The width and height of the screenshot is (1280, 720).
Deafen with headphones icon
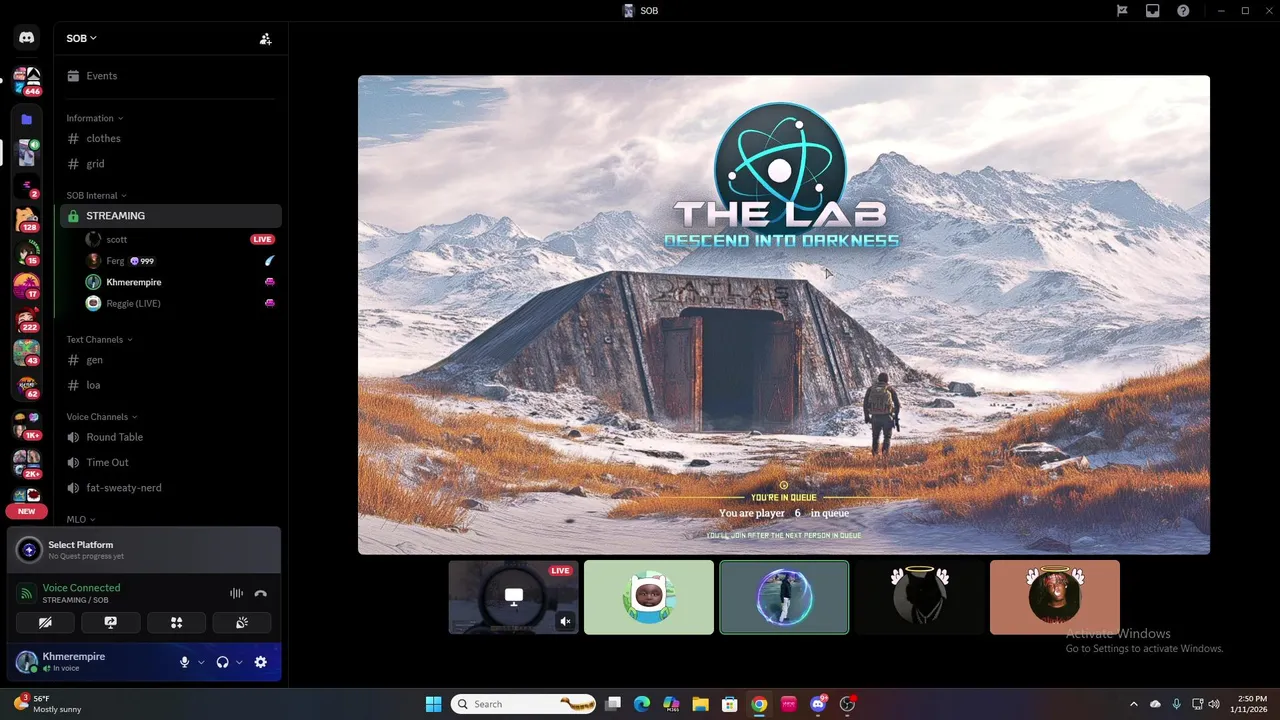click(222, 662)
